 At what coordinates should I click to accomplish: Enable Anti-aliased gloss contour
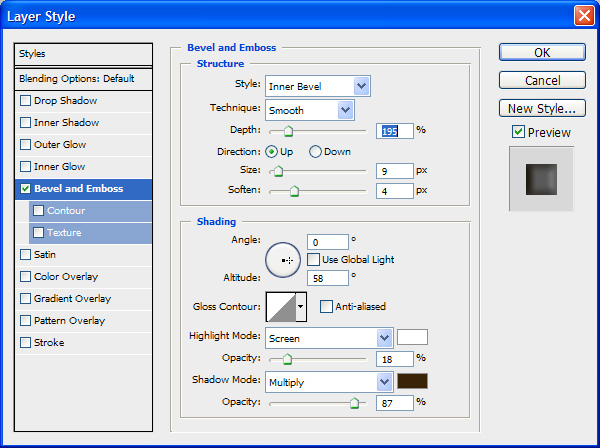click(326, 307)
